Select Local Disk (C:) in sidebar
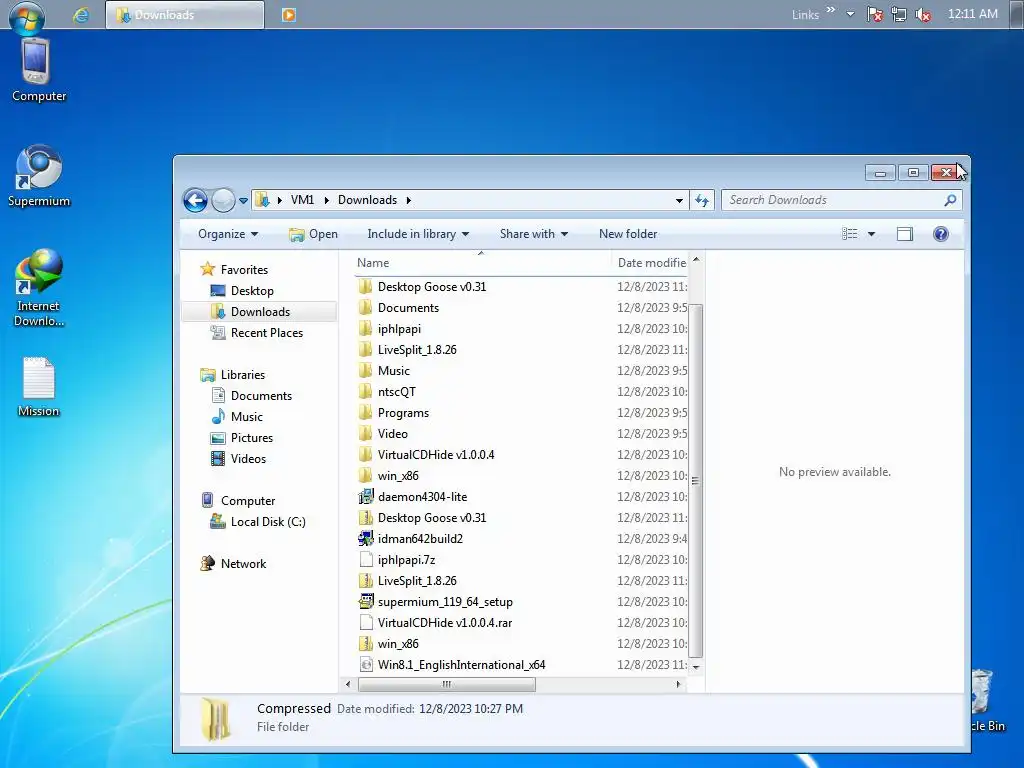1024x768 pixels. click(268, 522)
